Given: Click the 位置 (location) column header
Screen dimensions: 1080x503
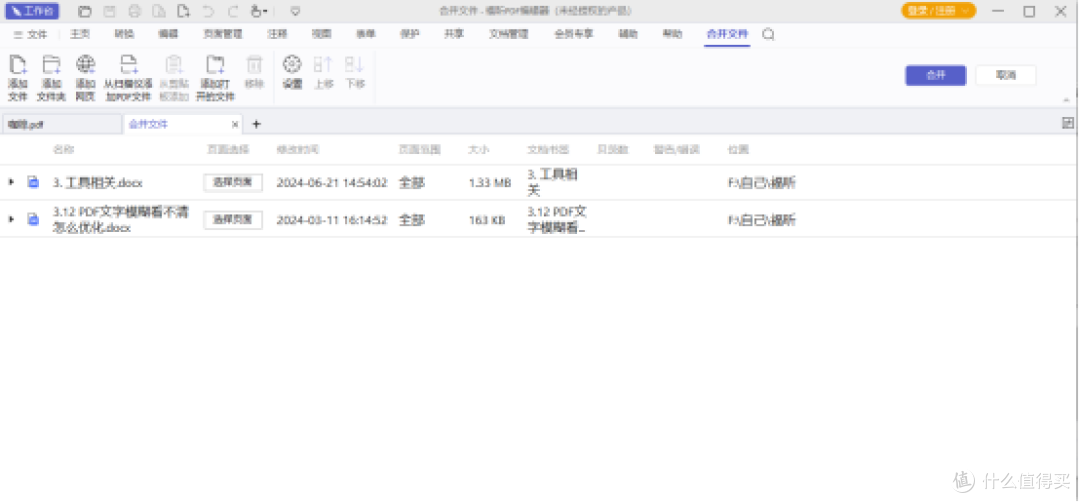Looking at the screenshot, I should point(738,149).
